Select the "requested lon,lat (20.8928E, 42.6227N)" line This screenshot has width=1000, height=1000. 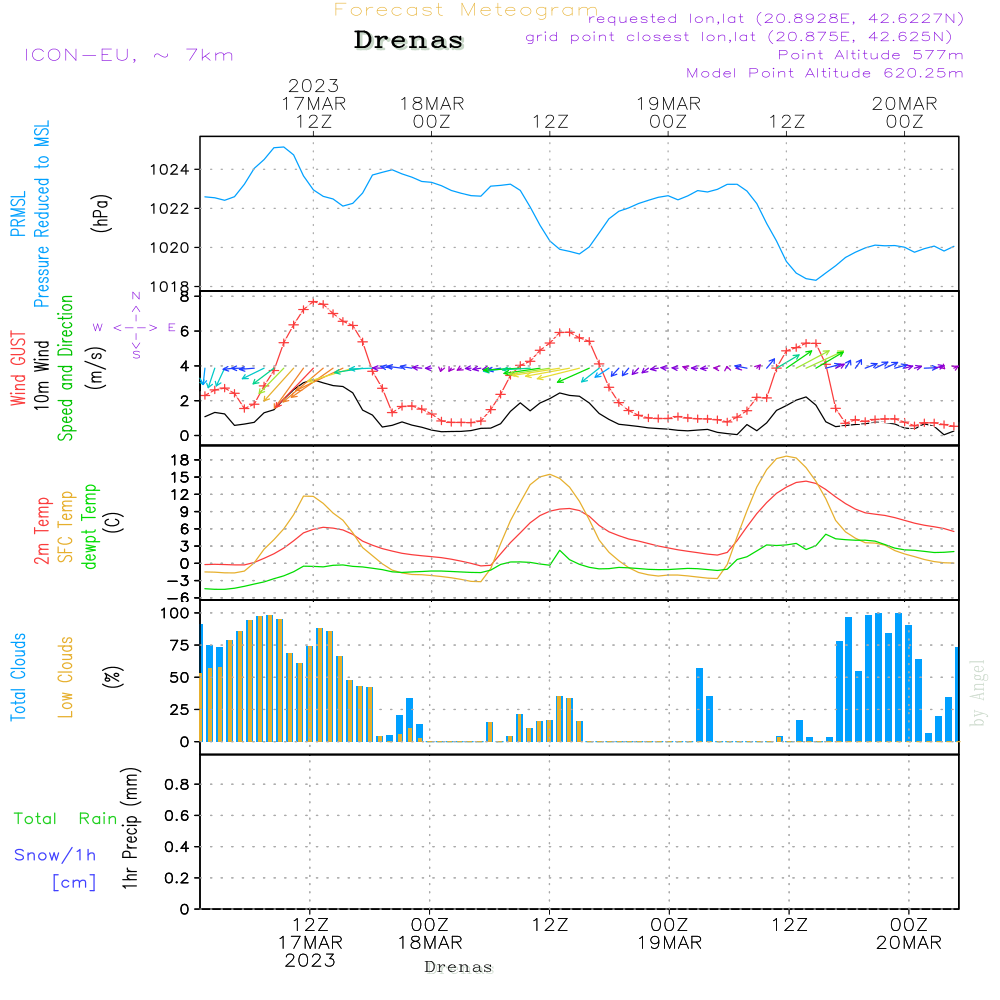click(x=776, y=18)
